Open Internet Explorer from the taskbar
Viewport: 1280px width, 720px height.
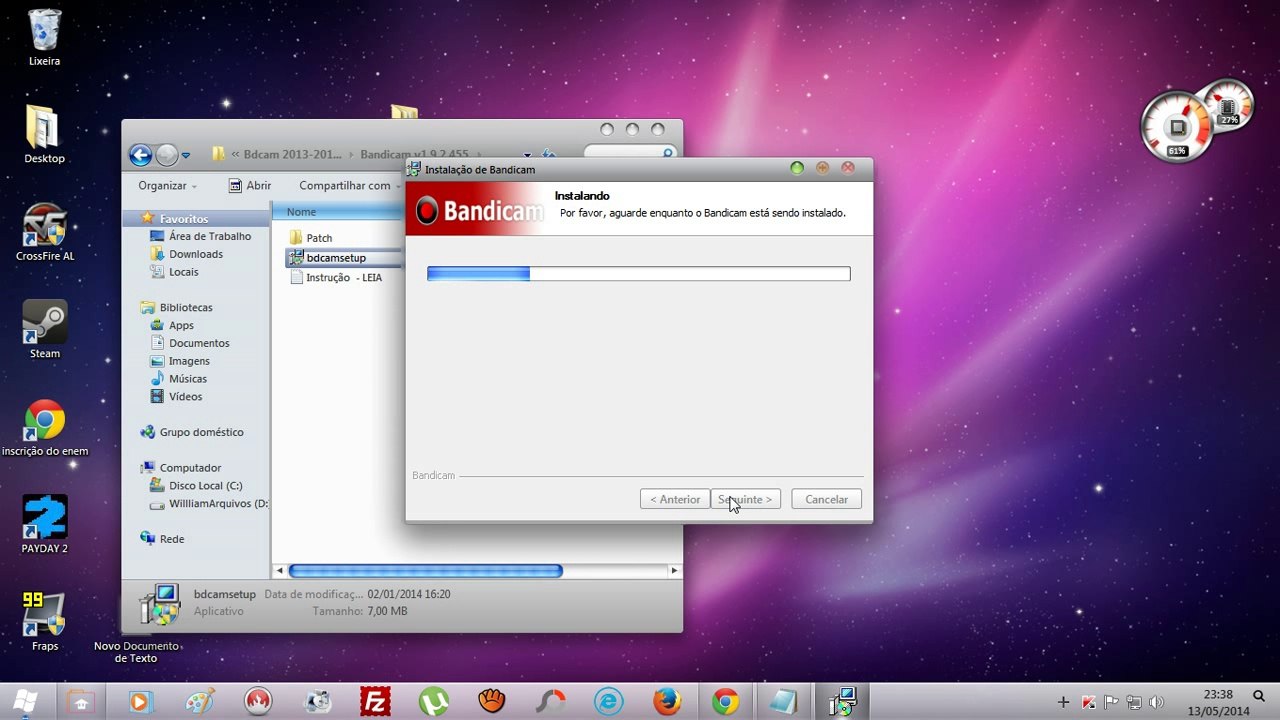(x=608, y=702)
